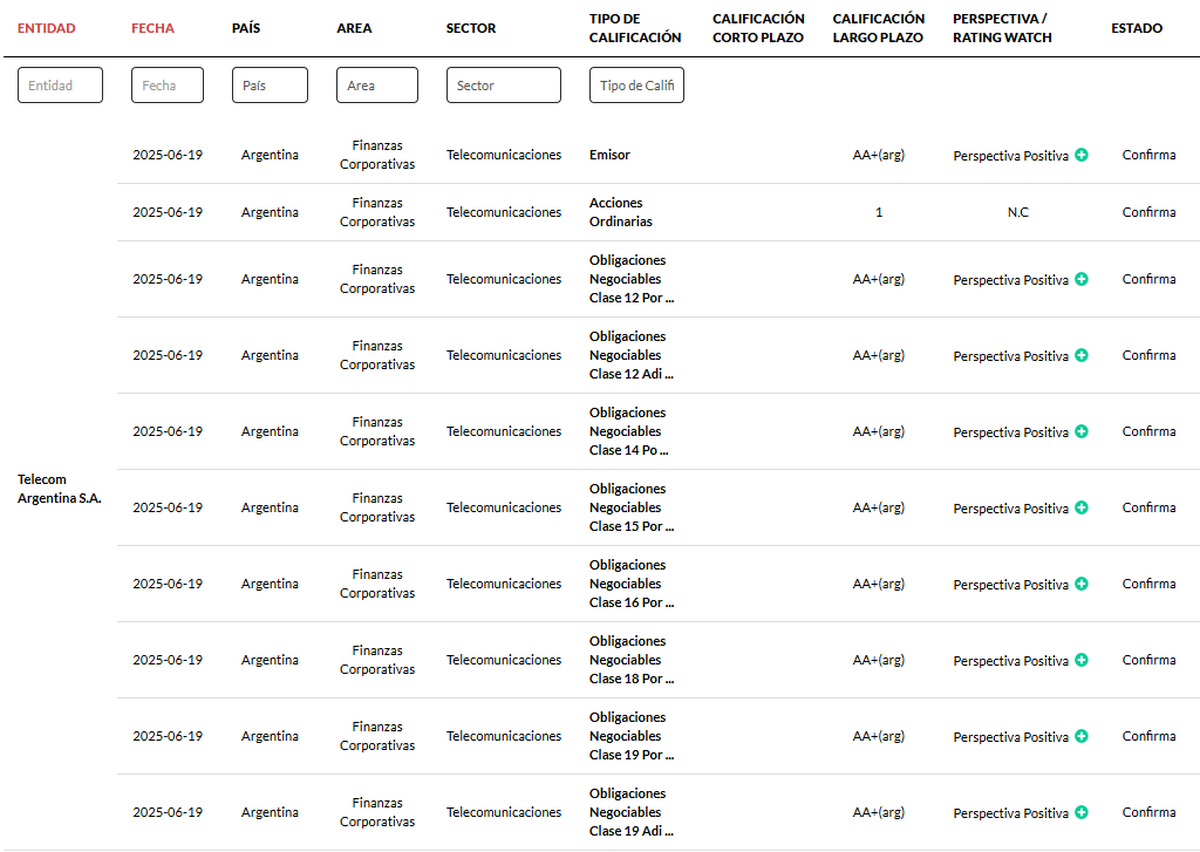Click the green plus icon in the Emisor row
Image resolution: width=1200 pixels, height=852 pixels.
coord(1081,156)
